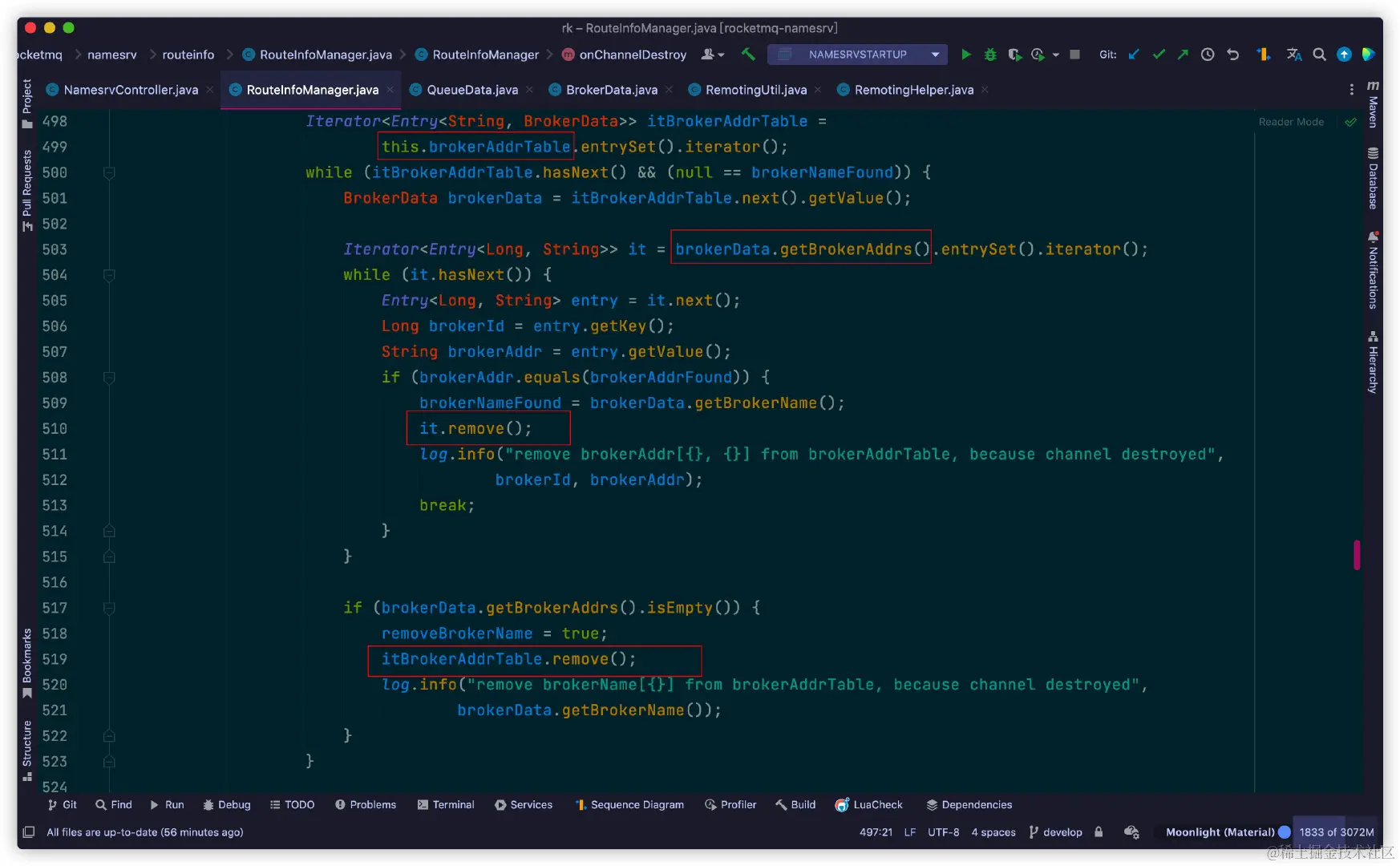Image resolution: width=1400 pixels, height=866 pixels.
Task: Click fold end marker at line 523
Action: (x=109, y=762)
